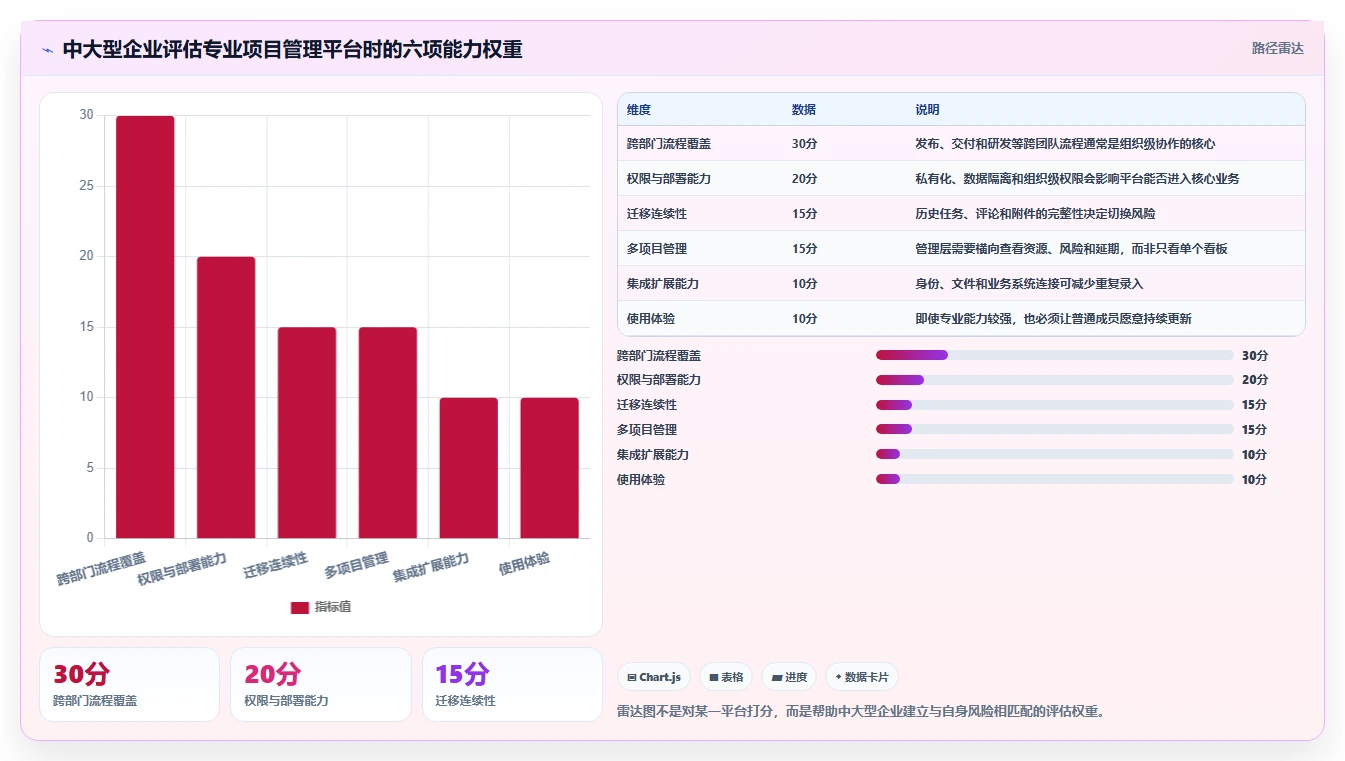Viewport: 1345px width, 761px height.
Task: Click the 跨部门流程覆盖 progress bar
Action: (1055, 355)
